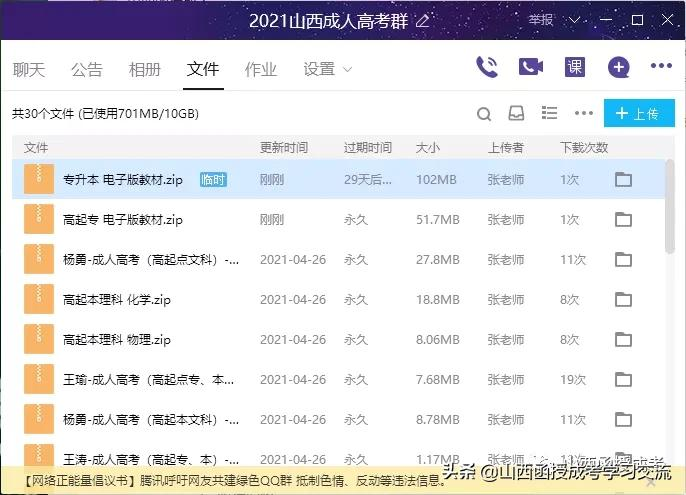Click the 18.8MB size value
Image resolution: width=686 pixels, height=495 pixels.
coord(438,299)
